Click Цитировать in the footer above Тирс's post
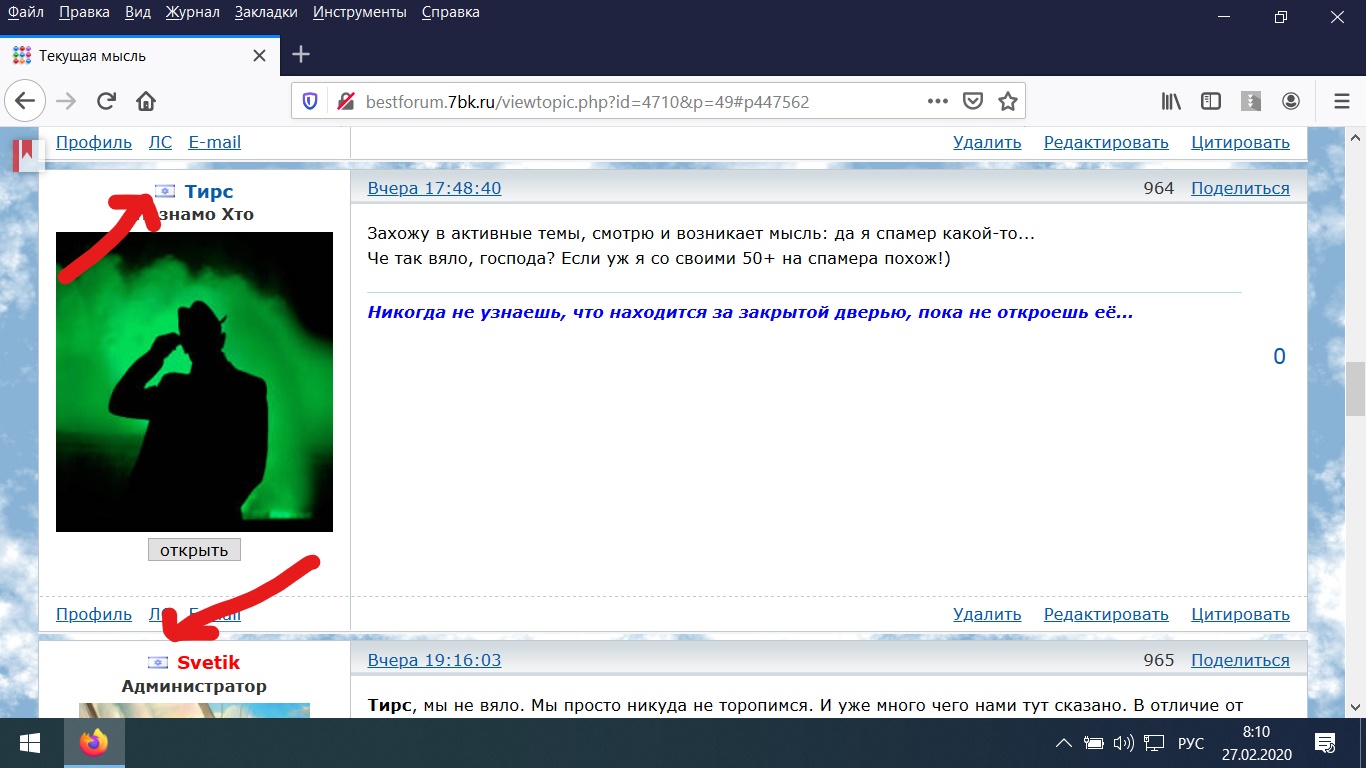This screenshot has width=1366, height=768. click(x=1240, y=142)
